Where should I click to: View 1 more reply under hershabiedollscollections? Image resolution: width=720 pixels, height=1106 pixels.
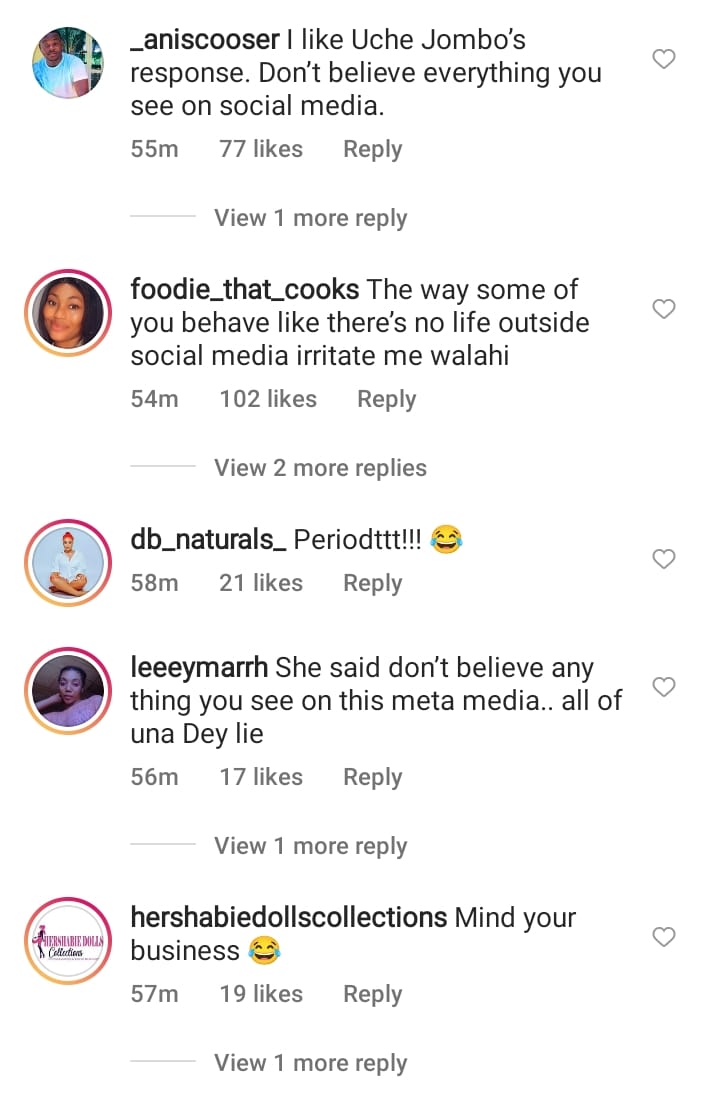[310, 1063]
